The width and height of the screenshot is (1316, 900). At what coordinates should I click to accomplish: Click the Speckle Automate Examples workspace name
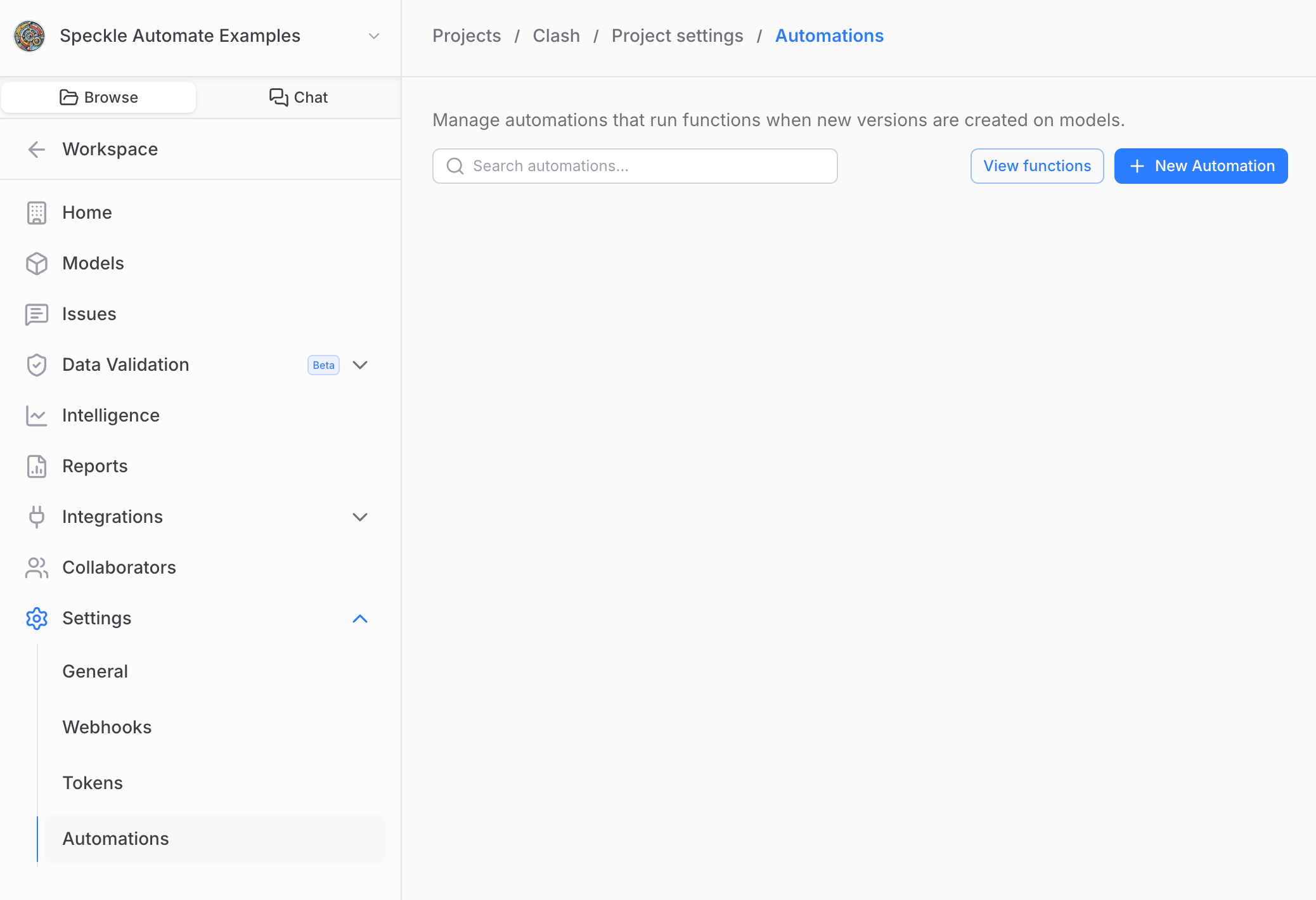tap(180, 36)
